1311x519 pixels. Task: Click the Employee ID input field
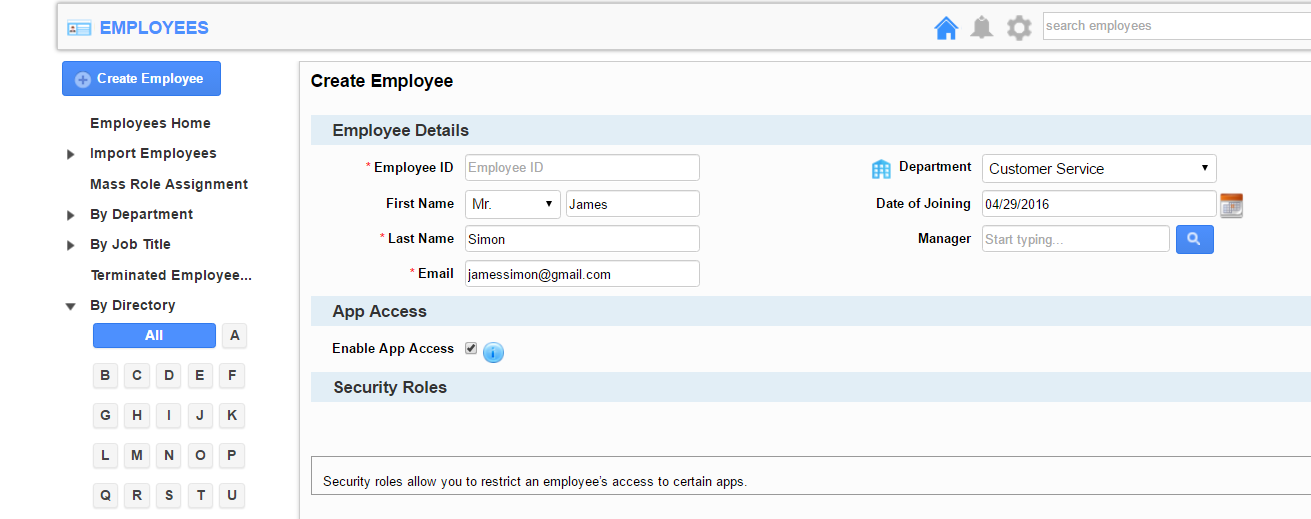[582, 168]
